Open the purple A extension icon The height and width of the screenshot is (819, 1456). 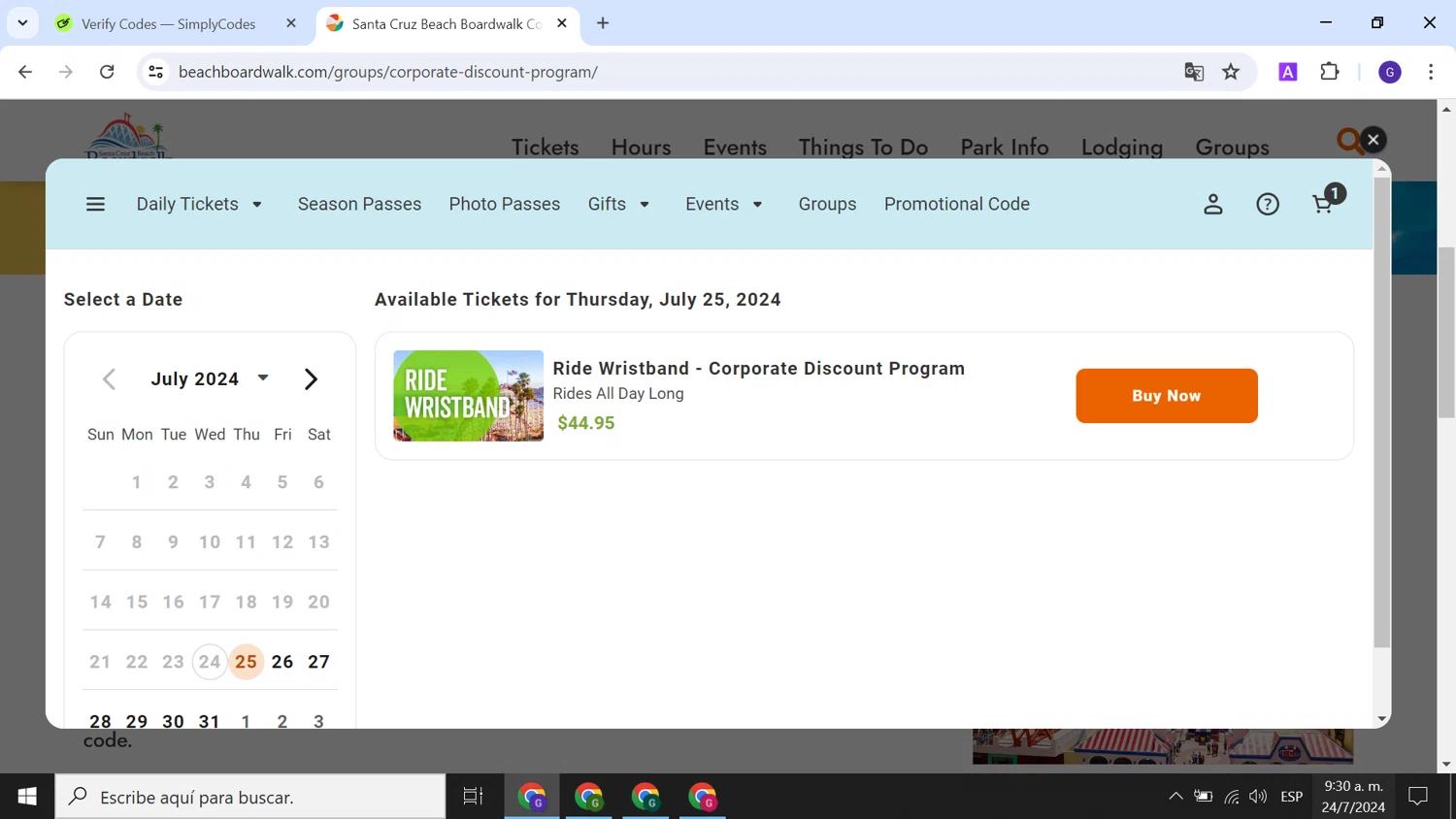1288,72
